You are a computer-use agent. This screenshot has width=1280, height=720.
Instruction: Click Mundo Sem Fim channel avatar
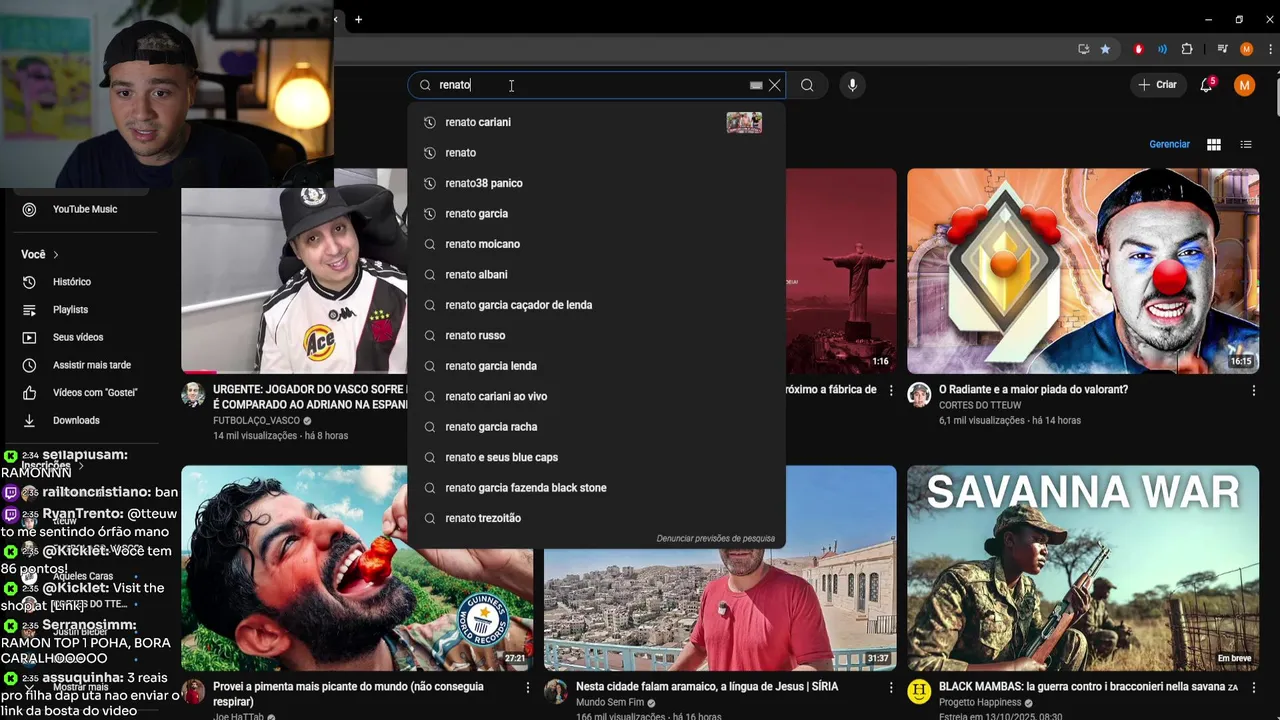[x=556, y=692]
